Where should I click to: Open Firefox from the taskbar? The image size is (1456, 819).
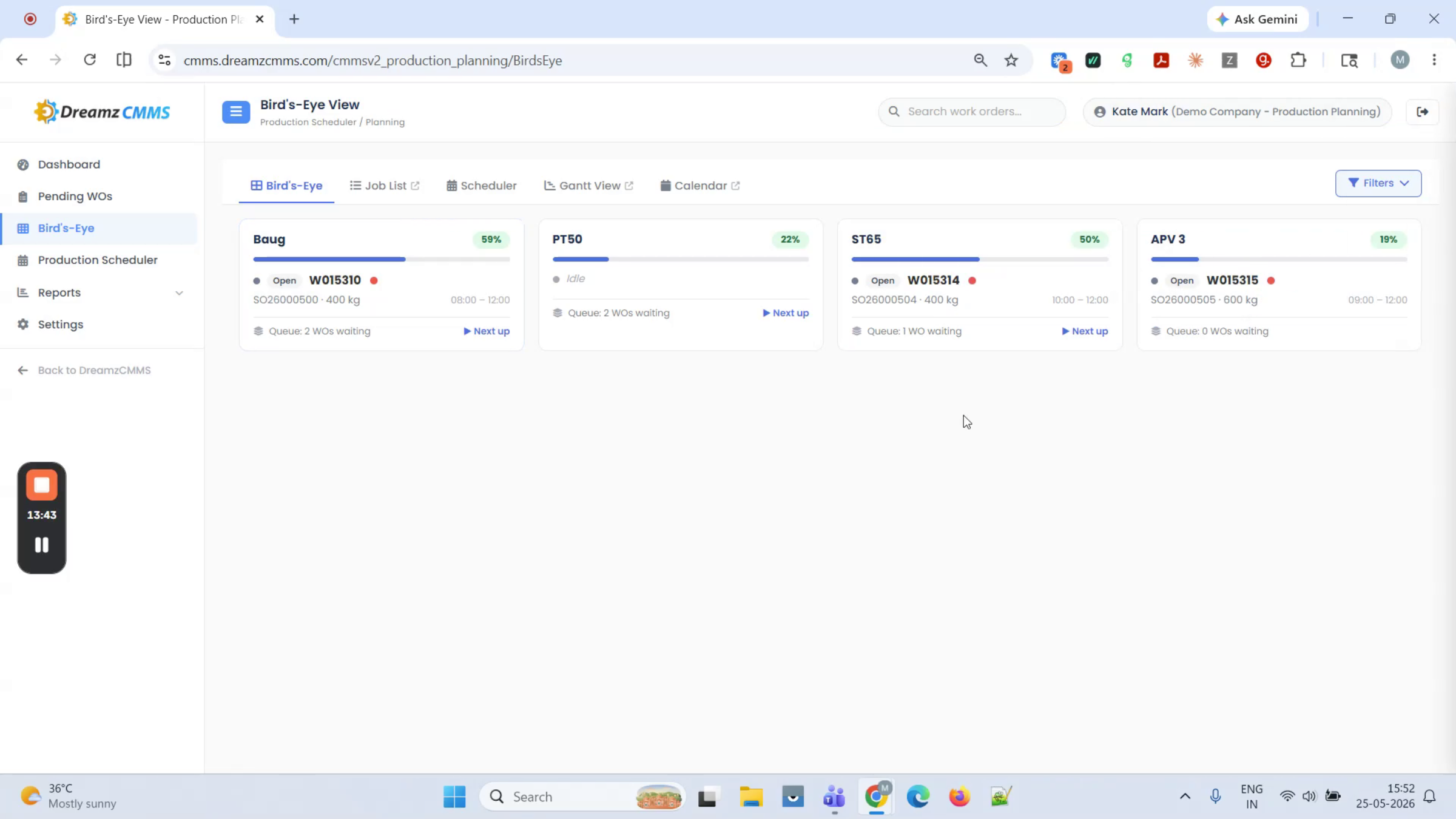pos(959,797)
